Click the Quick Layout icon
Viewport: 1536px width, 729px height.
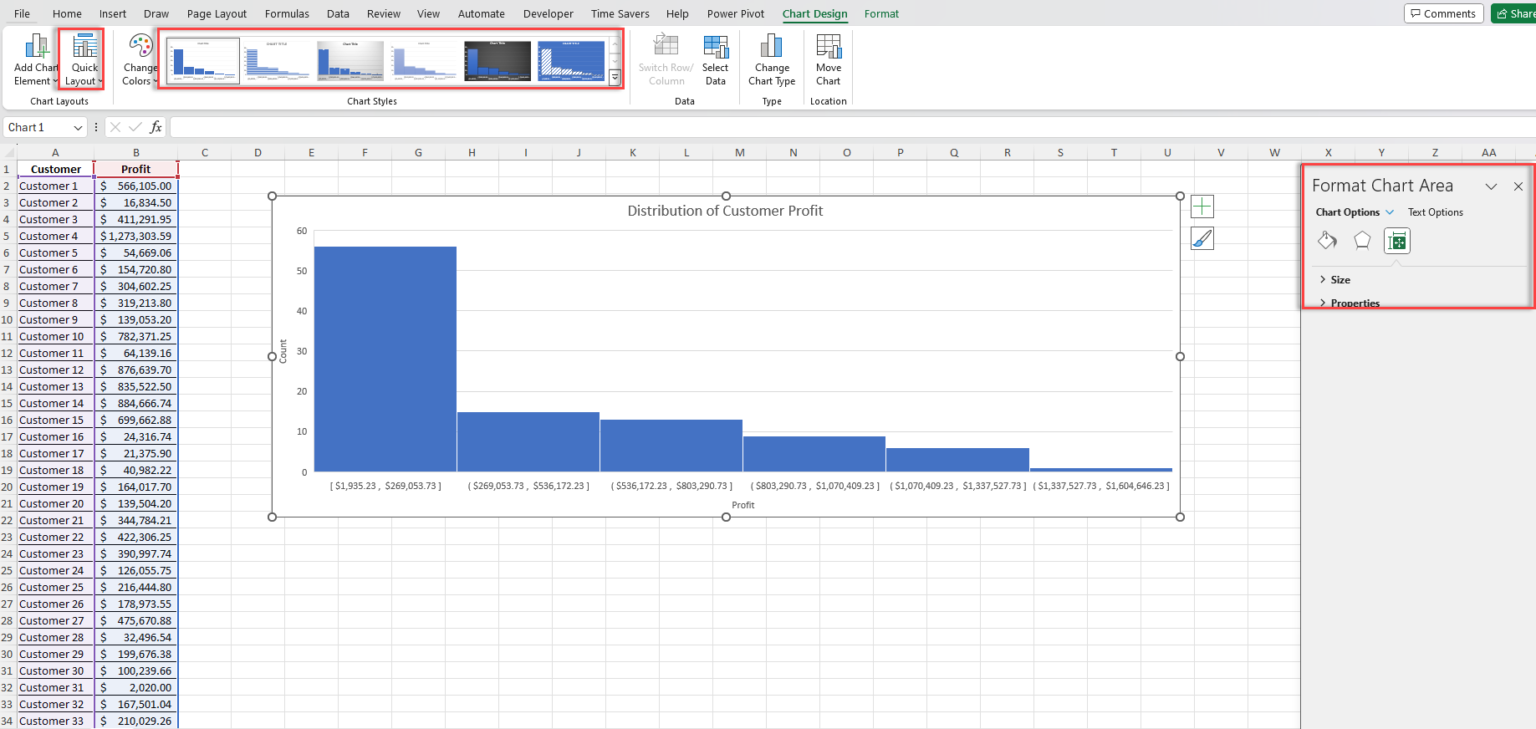(x=81, y=58)
